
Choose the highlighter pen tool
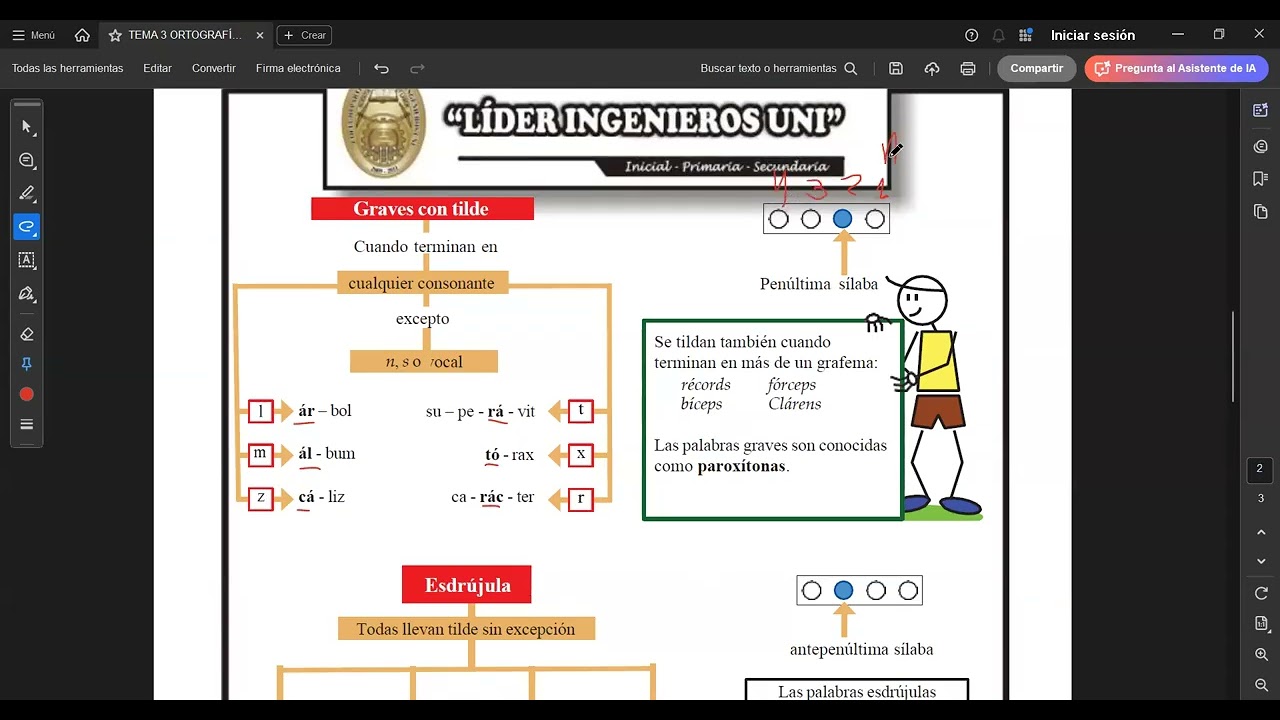point(27,193)
